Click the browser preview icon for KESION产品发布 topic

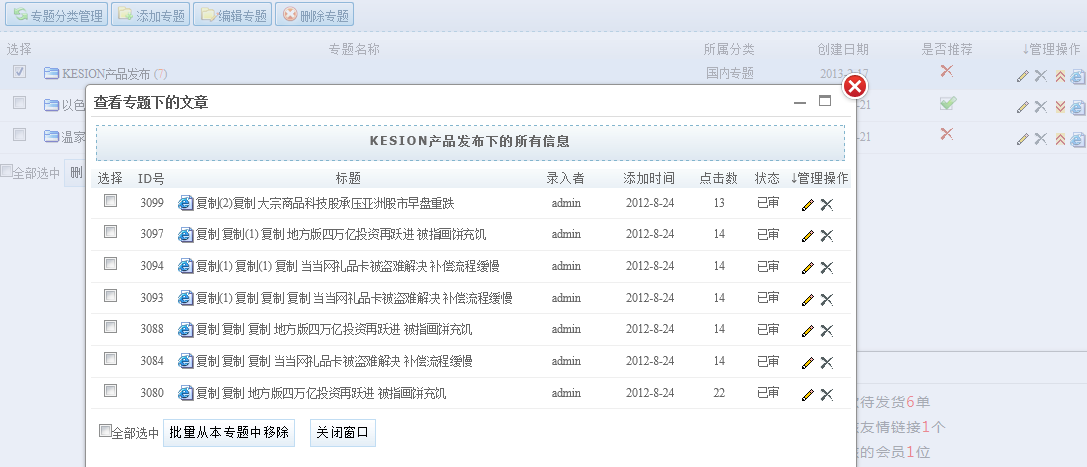click(x=1077, y=76)
